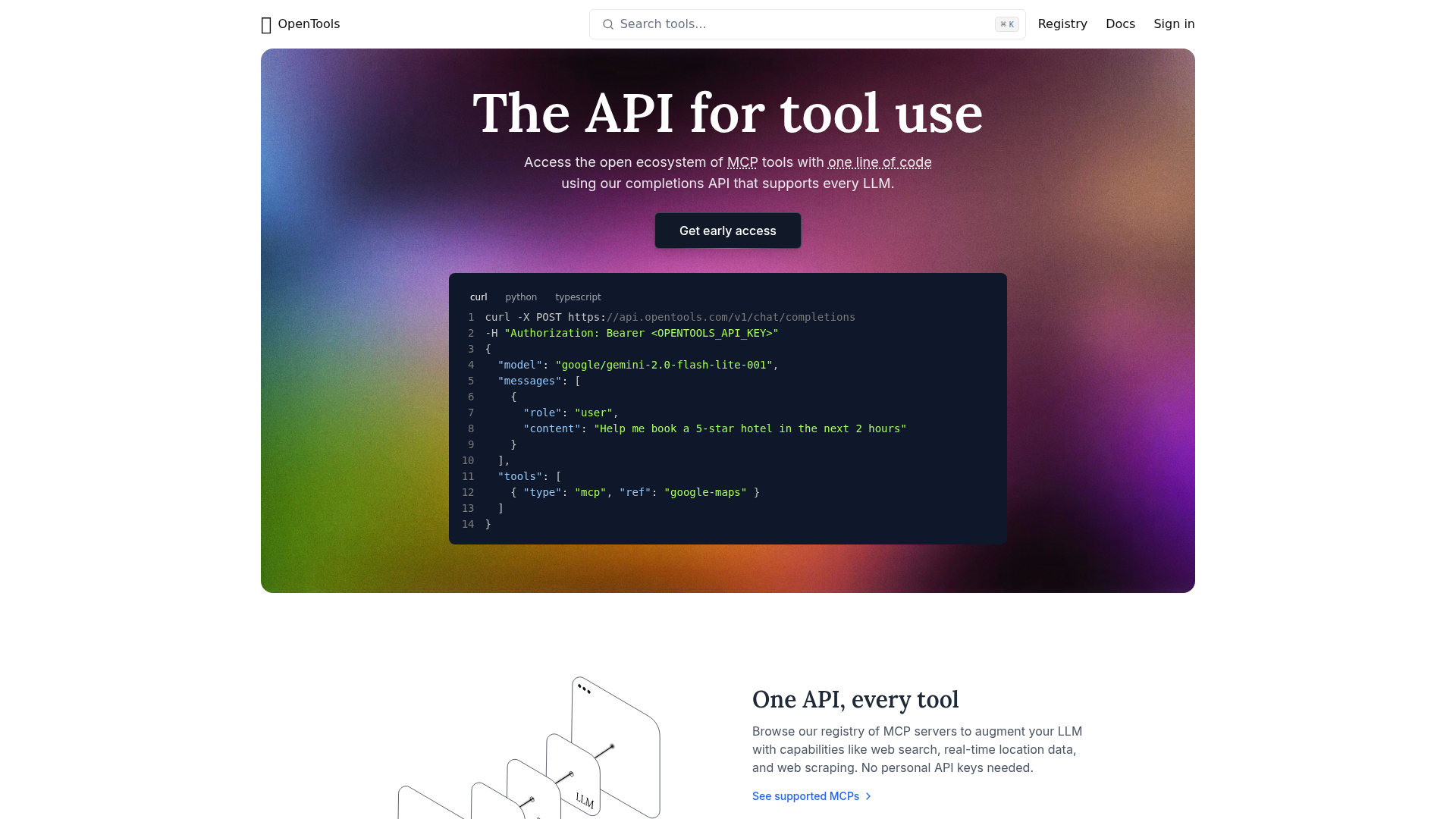Switch to the typescript code tab
The width and height of the screenshot is (1456, 819).
[x=578, y=297]
